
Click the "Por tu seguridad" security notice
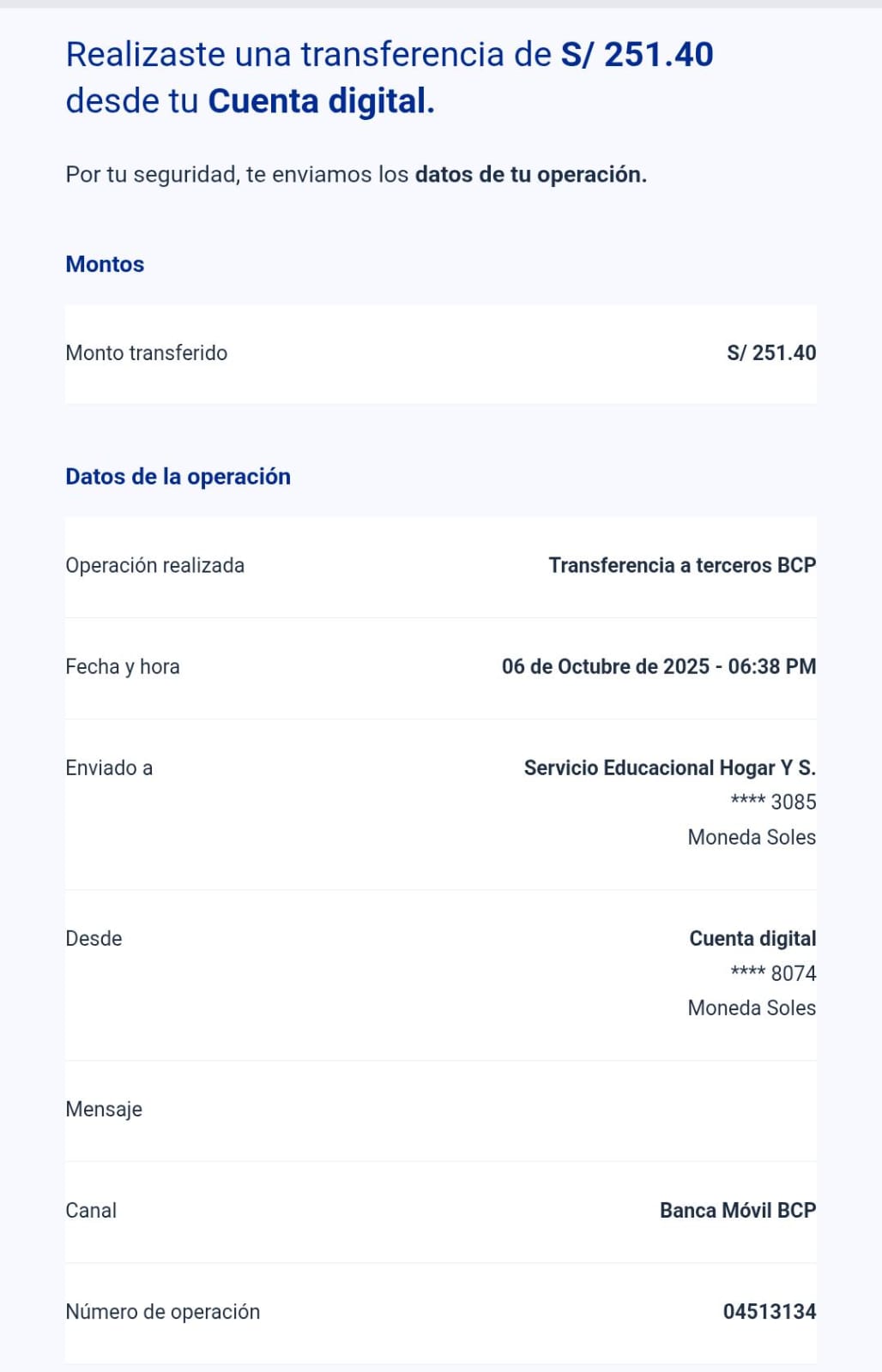click(355, 175)
